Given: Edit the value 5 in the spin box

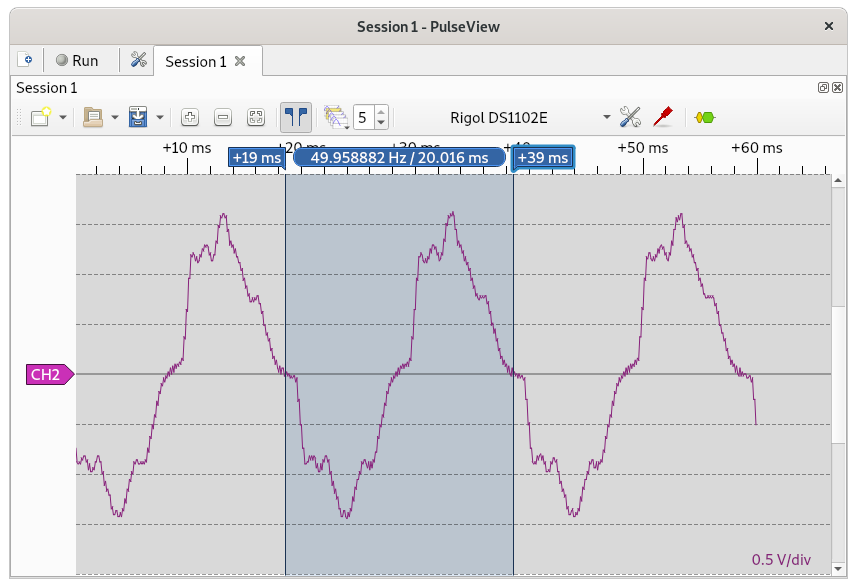Looking at the screenshot, I should [363, 117].
